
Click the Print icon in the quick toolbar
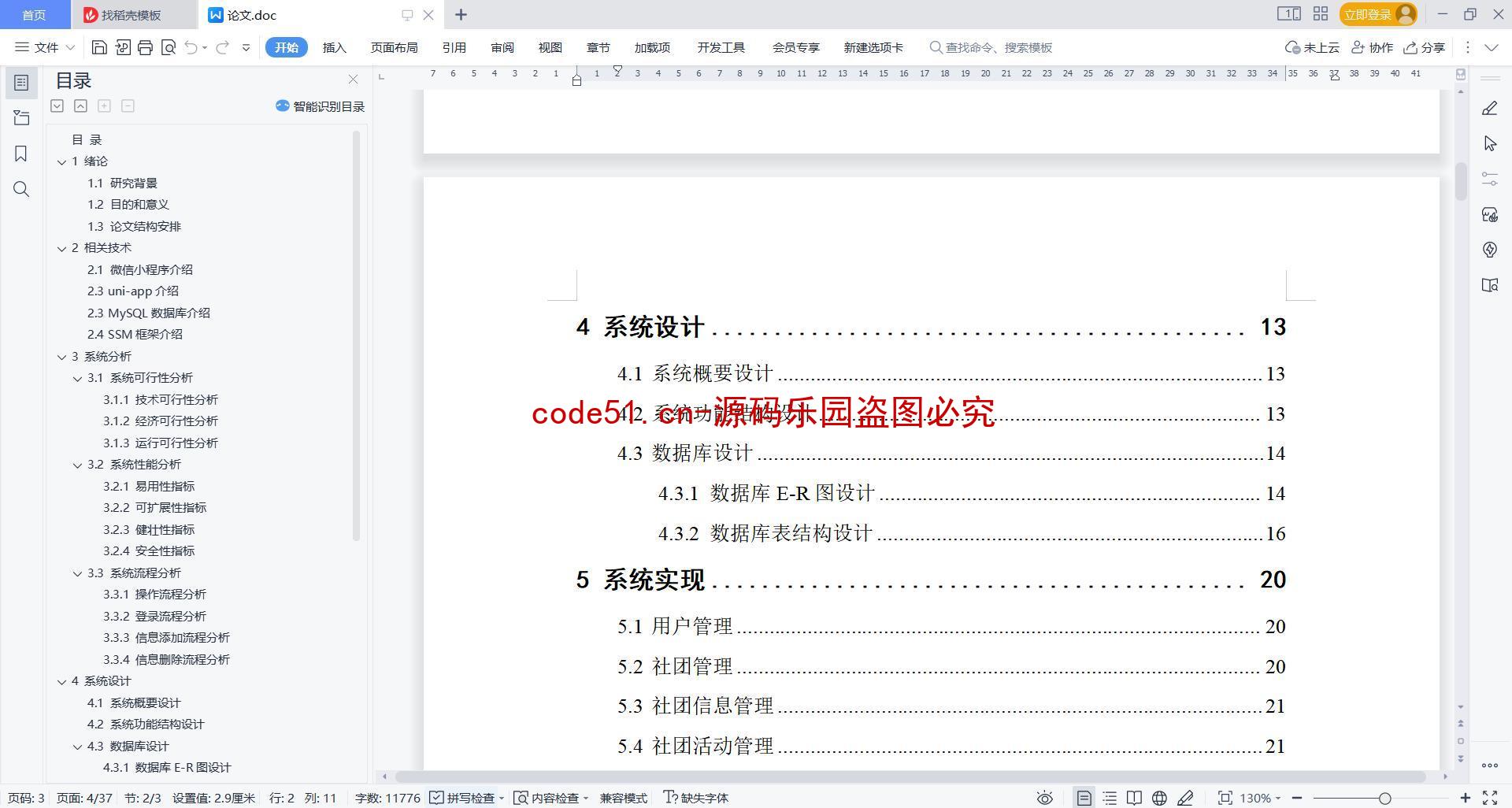coord(145,48)
